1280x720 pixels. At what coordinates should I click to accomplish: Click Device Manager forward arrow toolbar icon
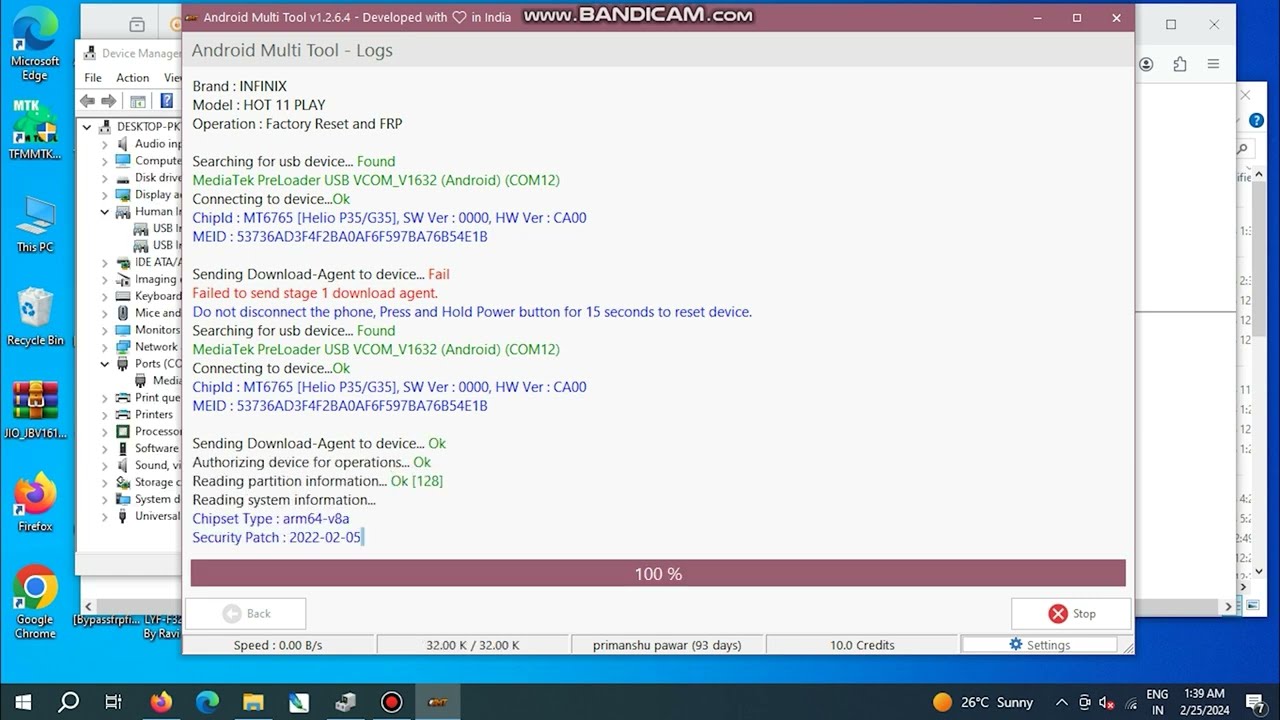tap(108, 101)
